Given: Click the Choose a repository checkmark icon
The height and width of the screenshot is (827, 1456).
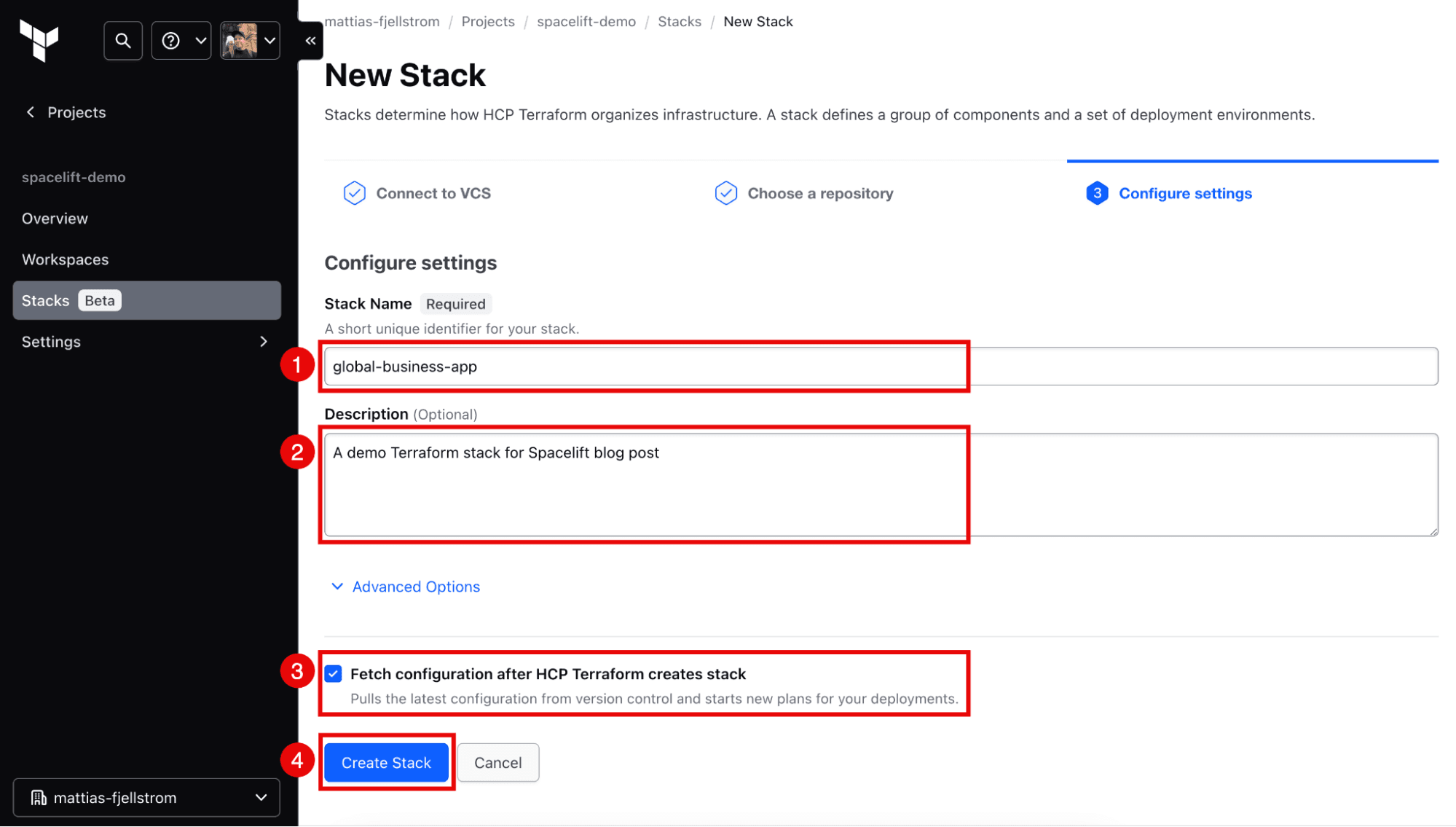Looking at the screenshot, I should pos(726,192).
